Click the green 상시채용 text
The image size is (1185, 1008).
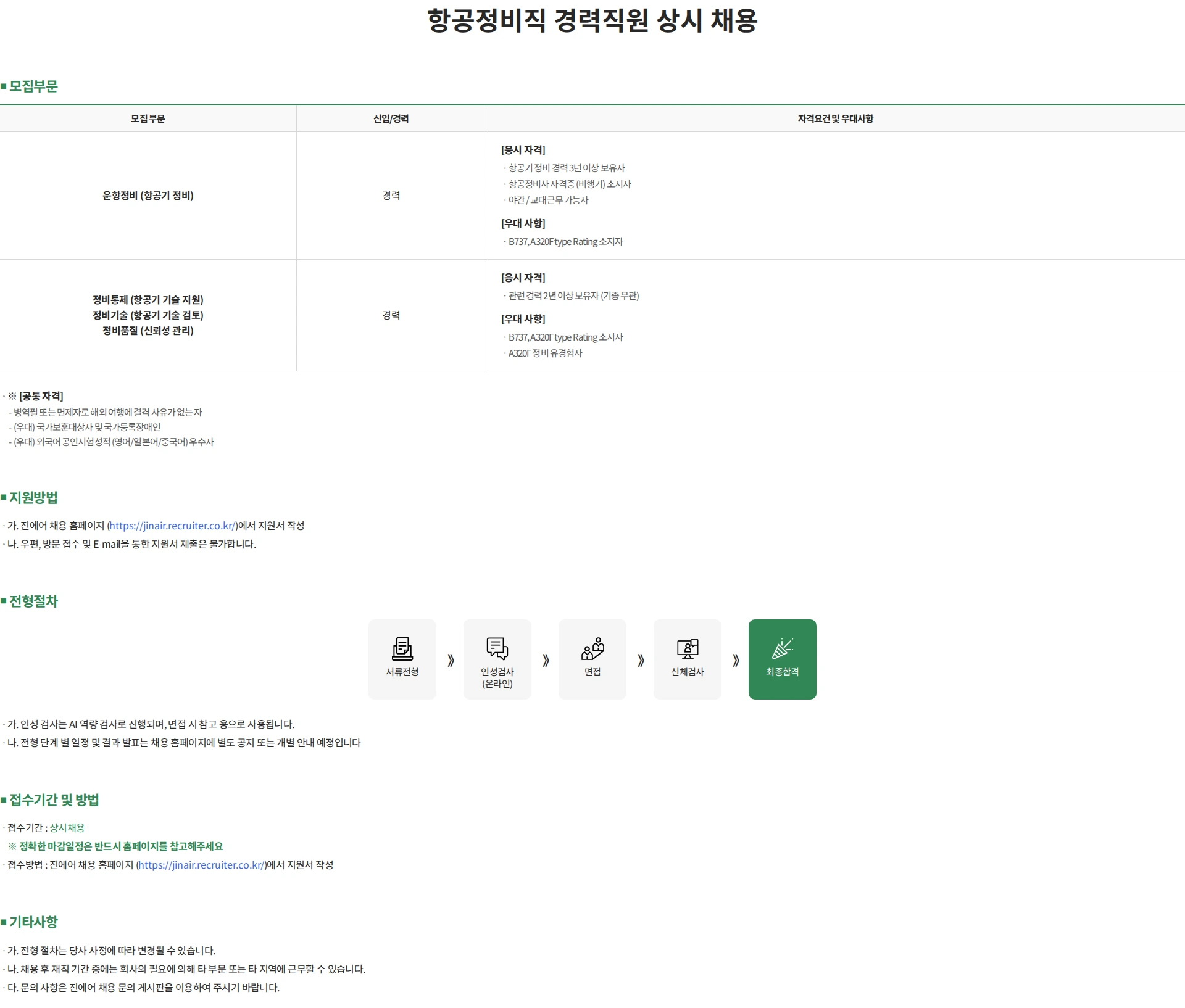pos(67,828)
